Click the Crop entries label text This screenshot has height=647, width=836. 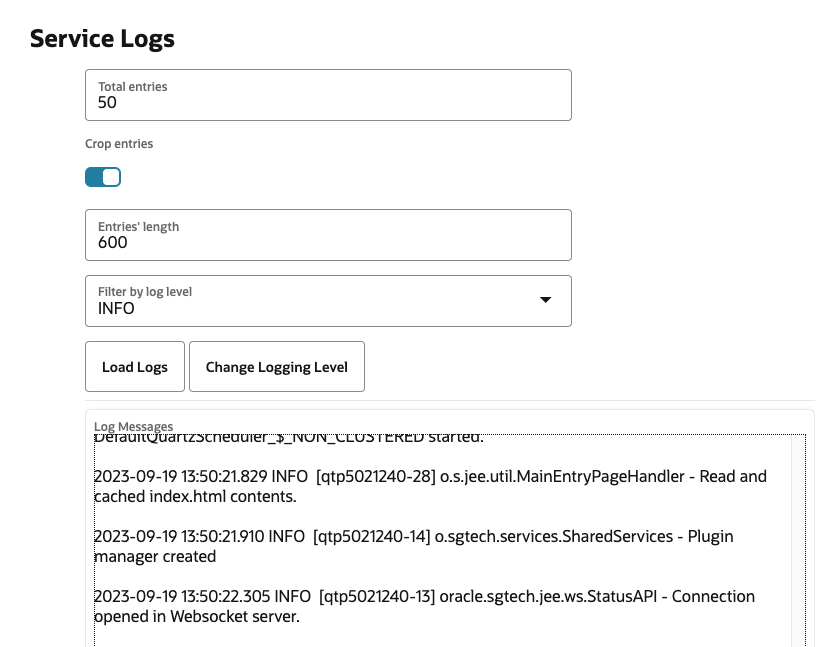point(119,144)
